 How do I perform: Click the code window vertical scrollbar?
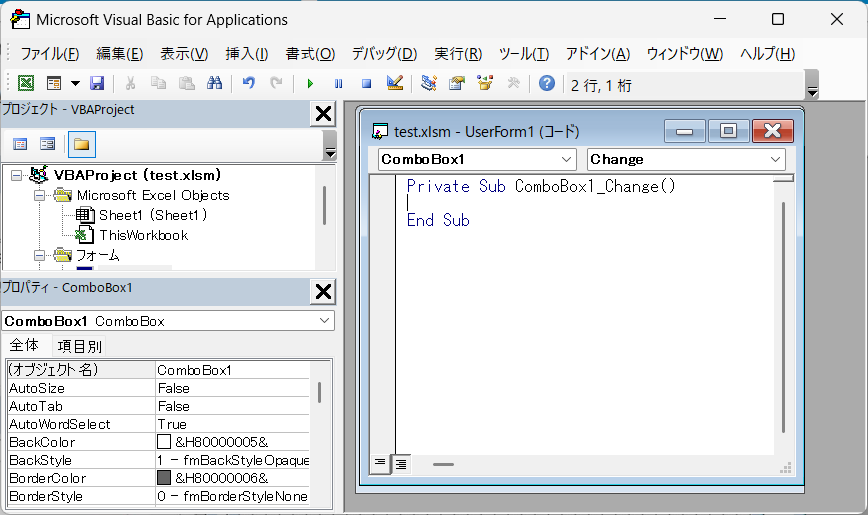(783, 317)
